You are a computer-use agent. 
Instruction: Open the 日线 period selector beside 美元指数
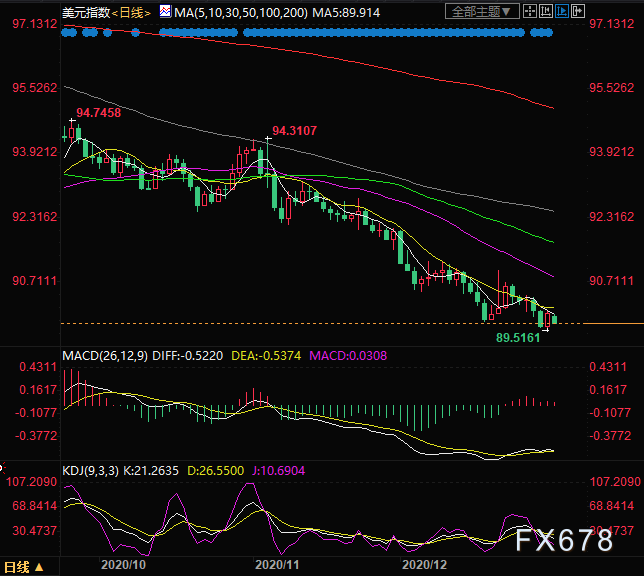[x=131, y=13]
